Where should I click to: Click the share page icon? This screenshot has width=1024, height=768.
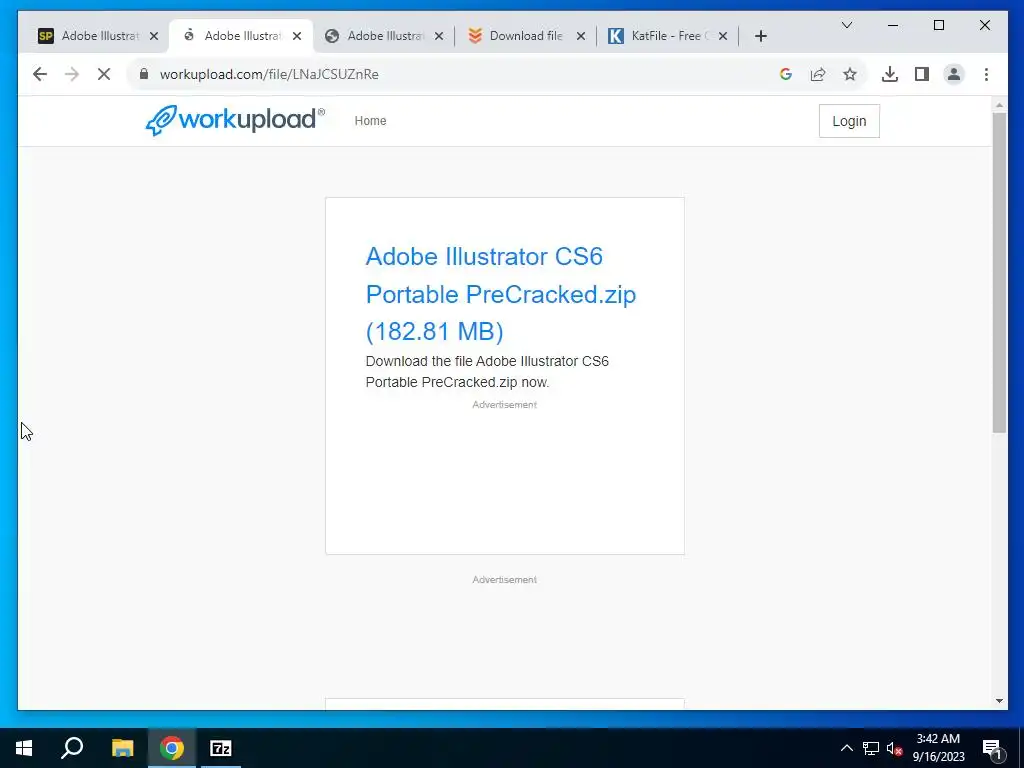[818, 74]
